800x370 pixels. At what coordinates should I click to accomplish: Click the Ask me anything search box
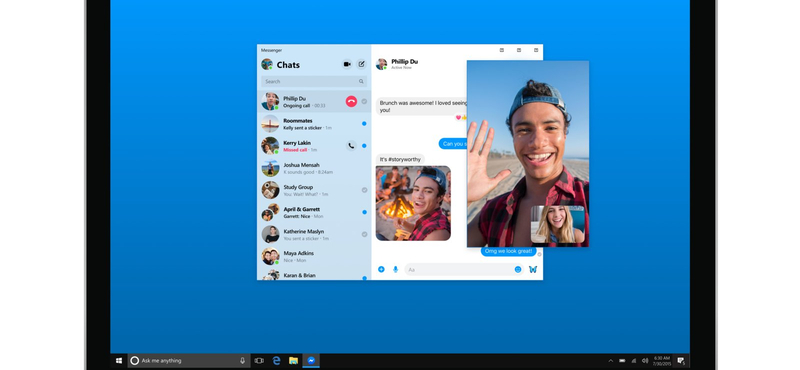click(x=189, y=361)
